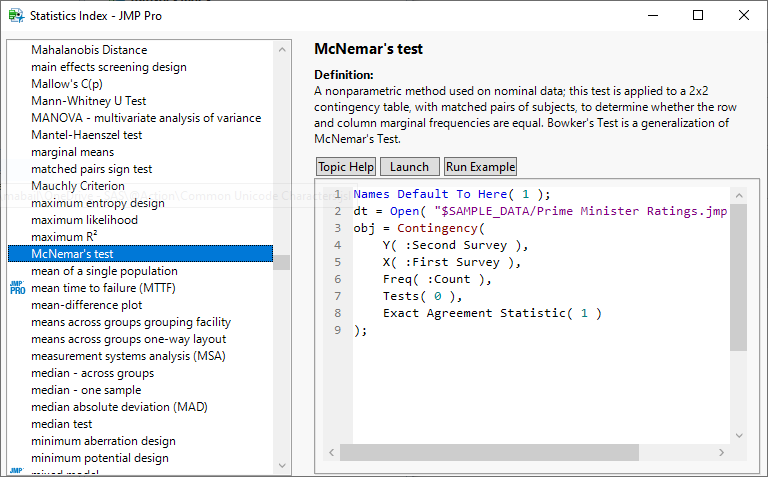Open Topic Help for McNemar's test

point(346,167)
